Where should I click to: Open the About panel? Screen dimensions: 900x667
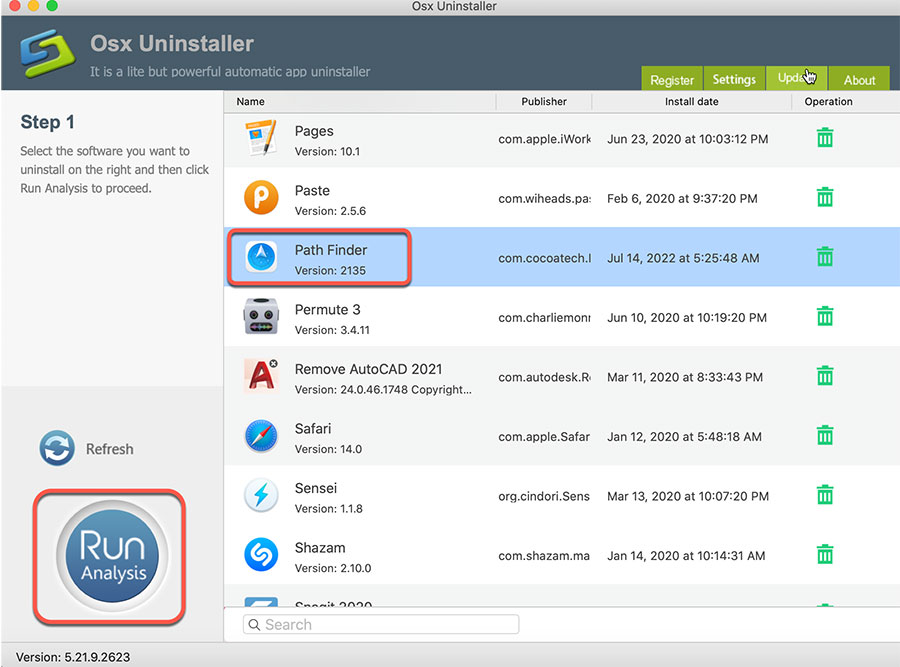(x=859, y=79)
